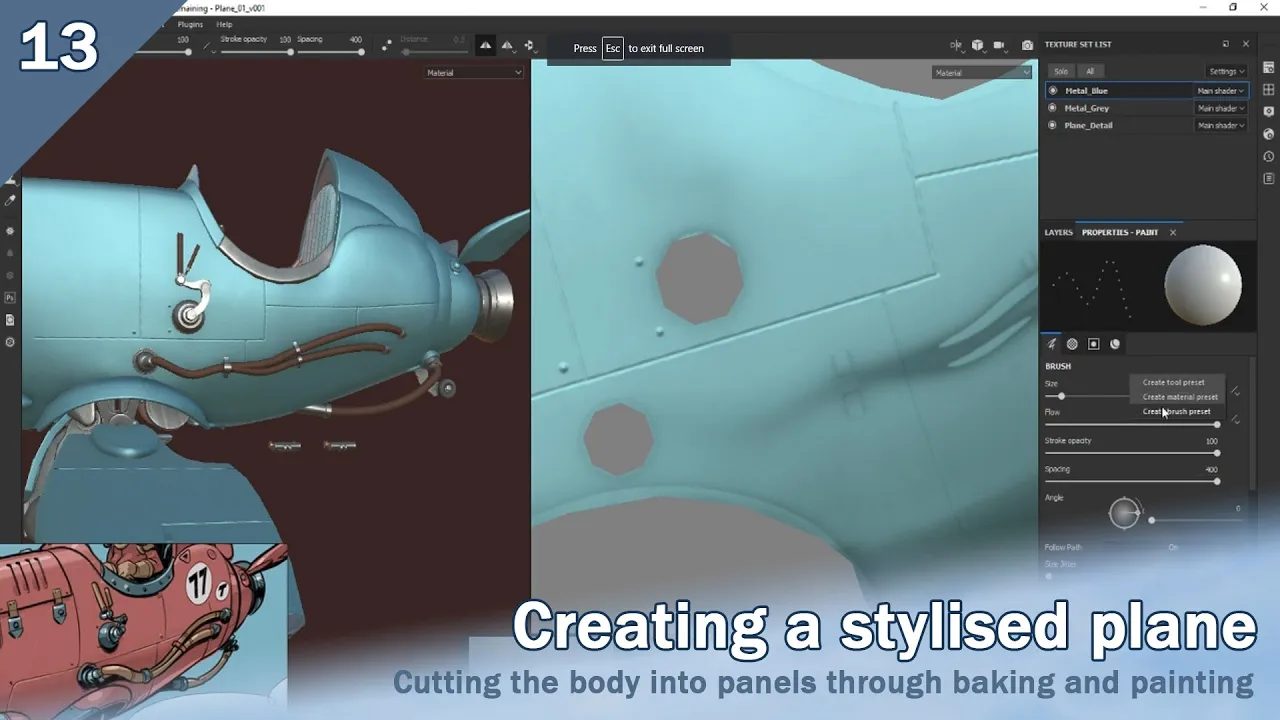Image resolution: width=1280 pixels, height=720 pixels.
Task: Open the Shader settings icon in dock
Action: click(1268, 111)
